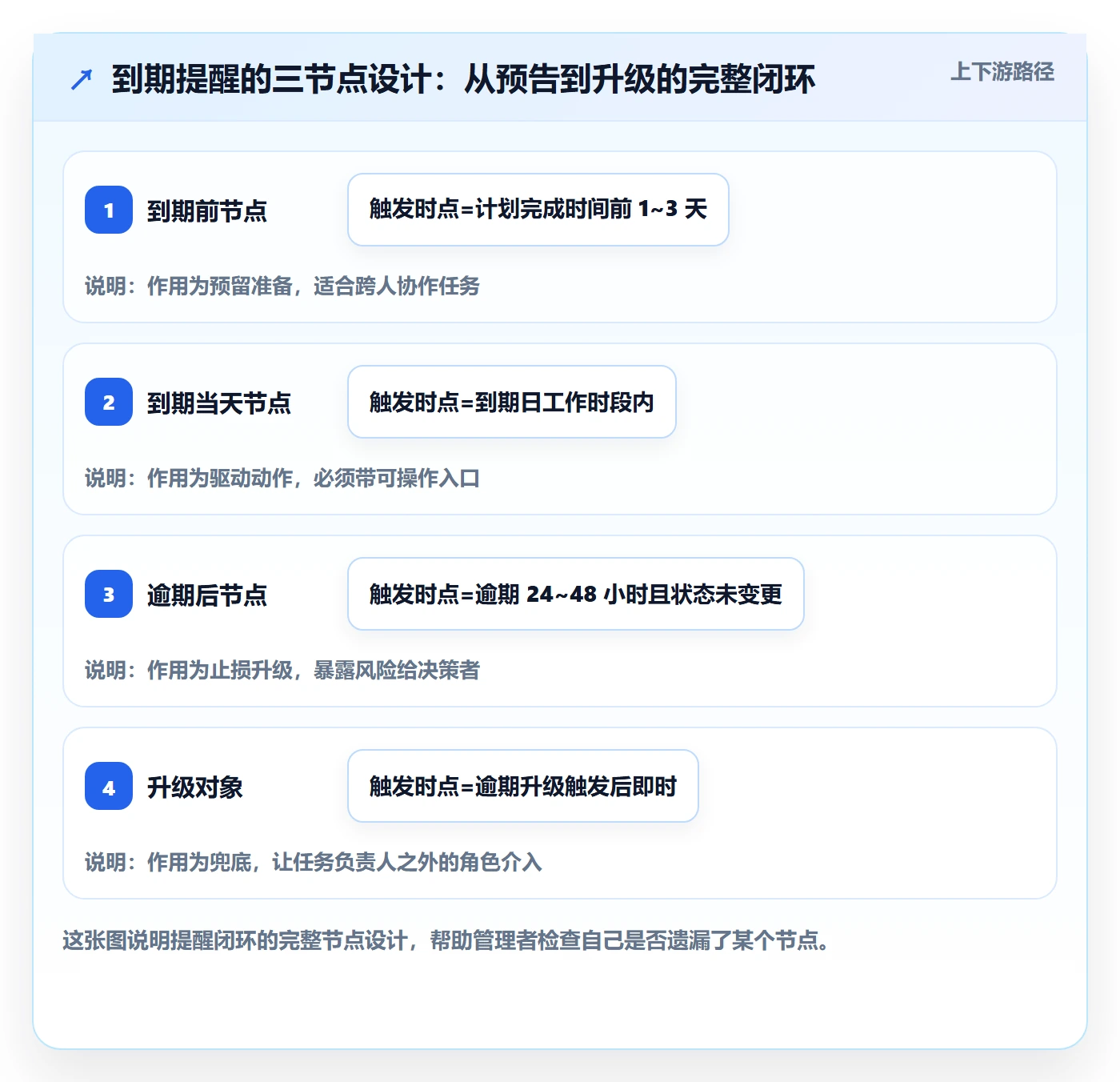Image resolution: width=1120 pixels, height=1082 pixels.
Task: Click the blue number 4 badge
Action: [x=109, y=786]
